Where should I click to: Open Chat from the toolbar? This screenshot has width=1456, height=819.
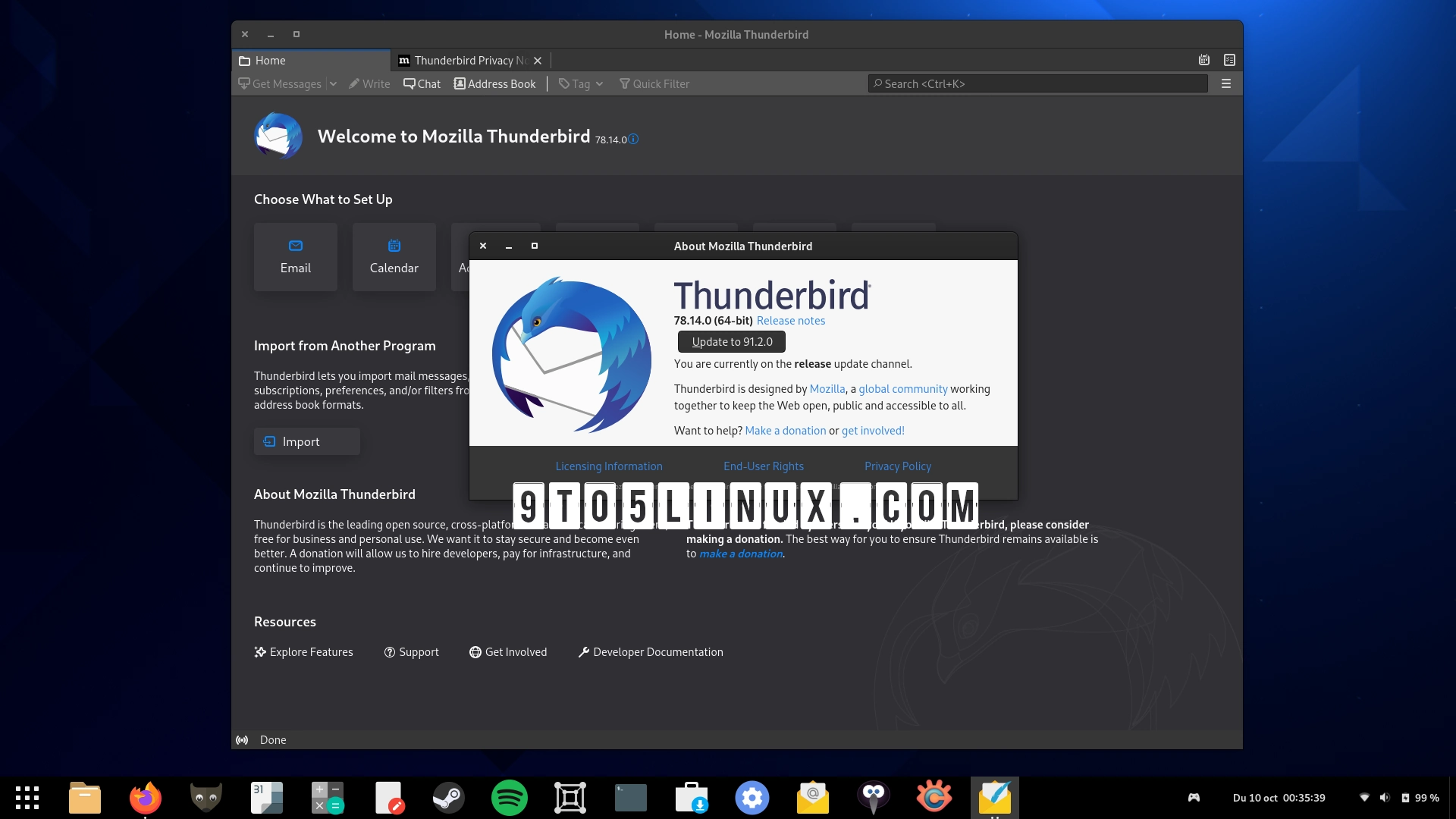coord(422,83)
